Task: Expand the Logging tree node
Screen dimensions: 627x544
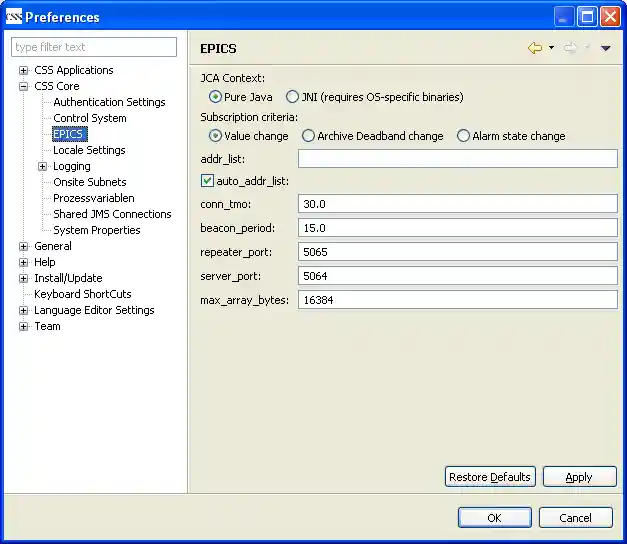Action: tap(43, 166)
